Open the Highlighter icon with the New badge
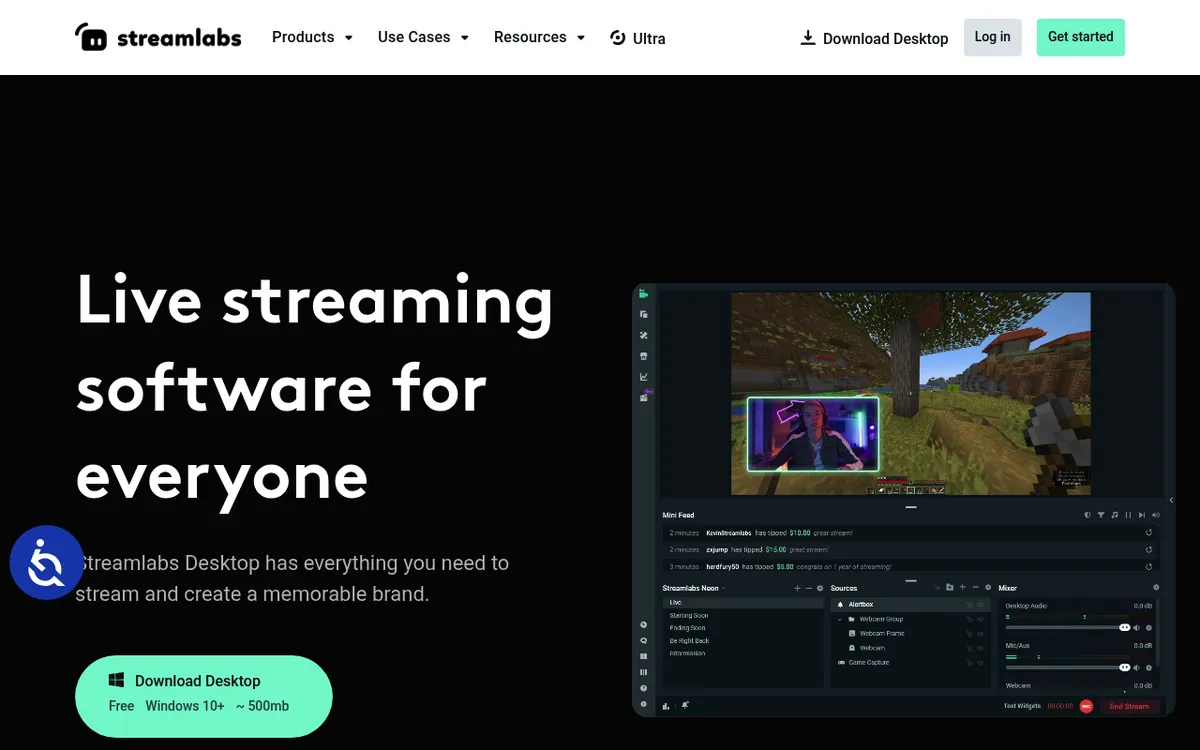1200x750 pixels. tap(645, 397)
